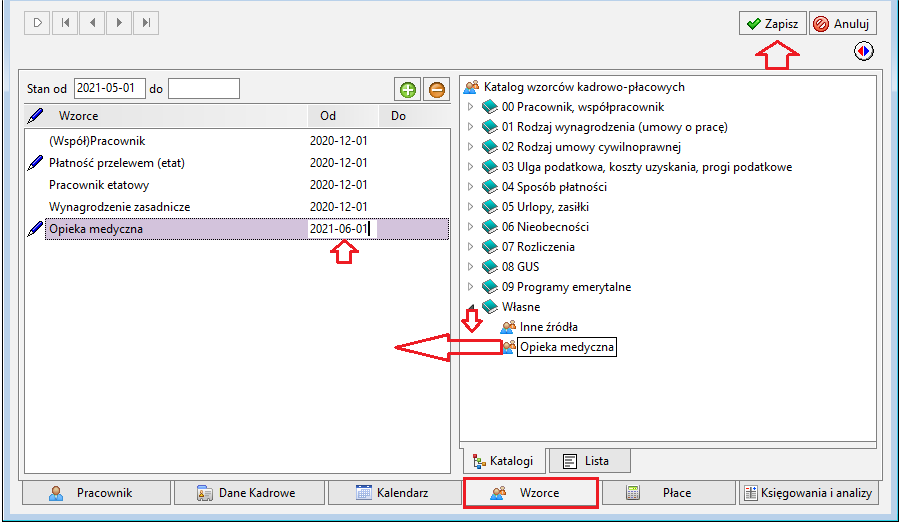The image size is (902, 524).
Task: Expand 03 Ulga podatkowa node
Action: pos(471,167)
